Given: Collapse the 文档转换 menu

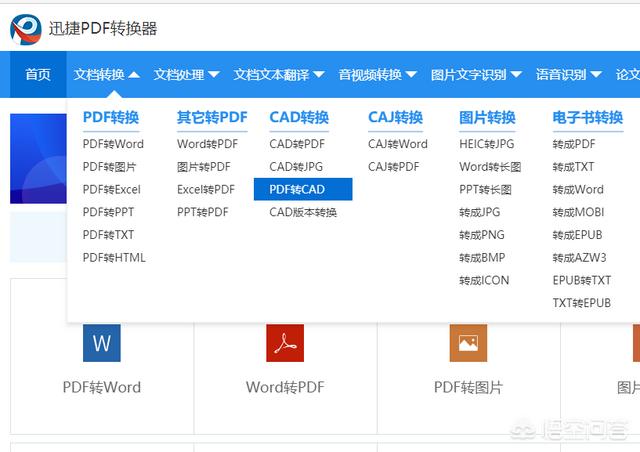Looking at the screenshot, I should (x=107, y=74).
